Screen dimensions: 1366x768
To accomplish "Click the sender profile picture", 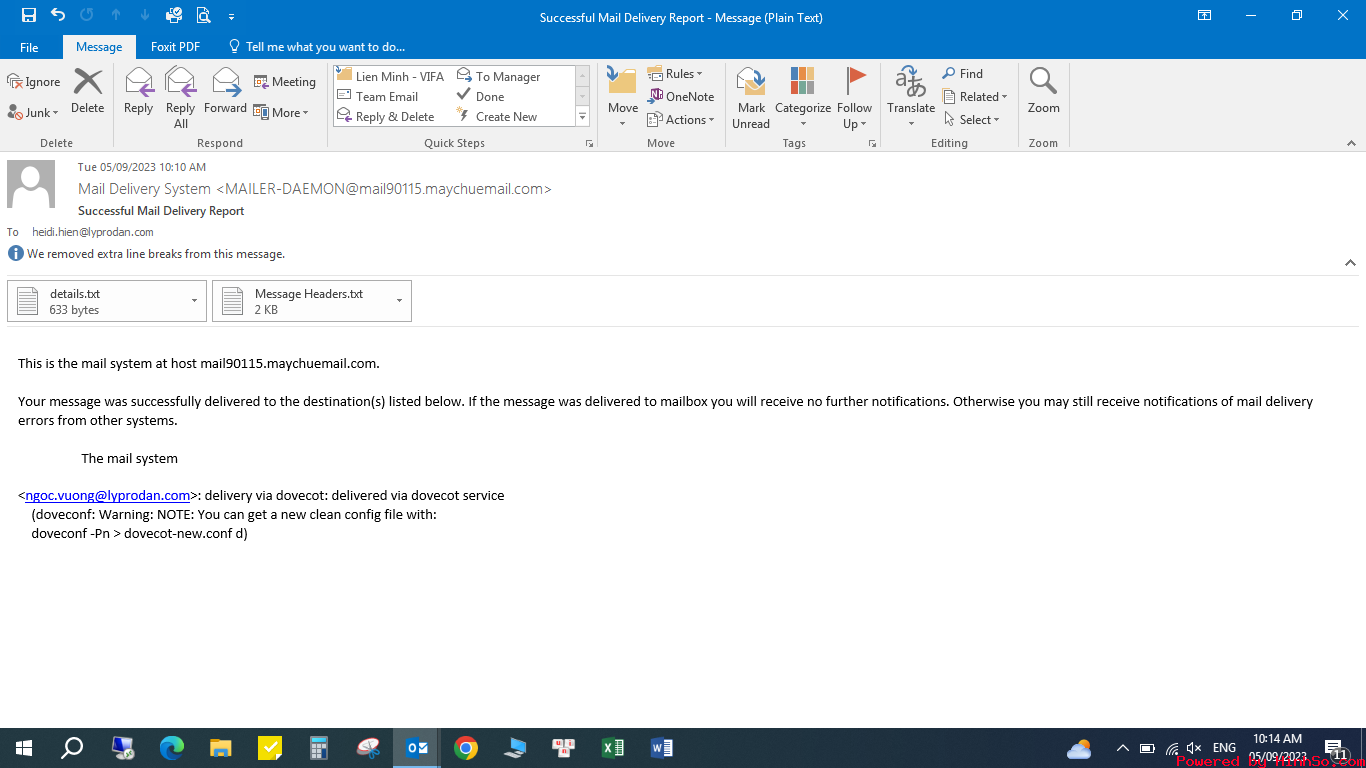I will 31,184.
